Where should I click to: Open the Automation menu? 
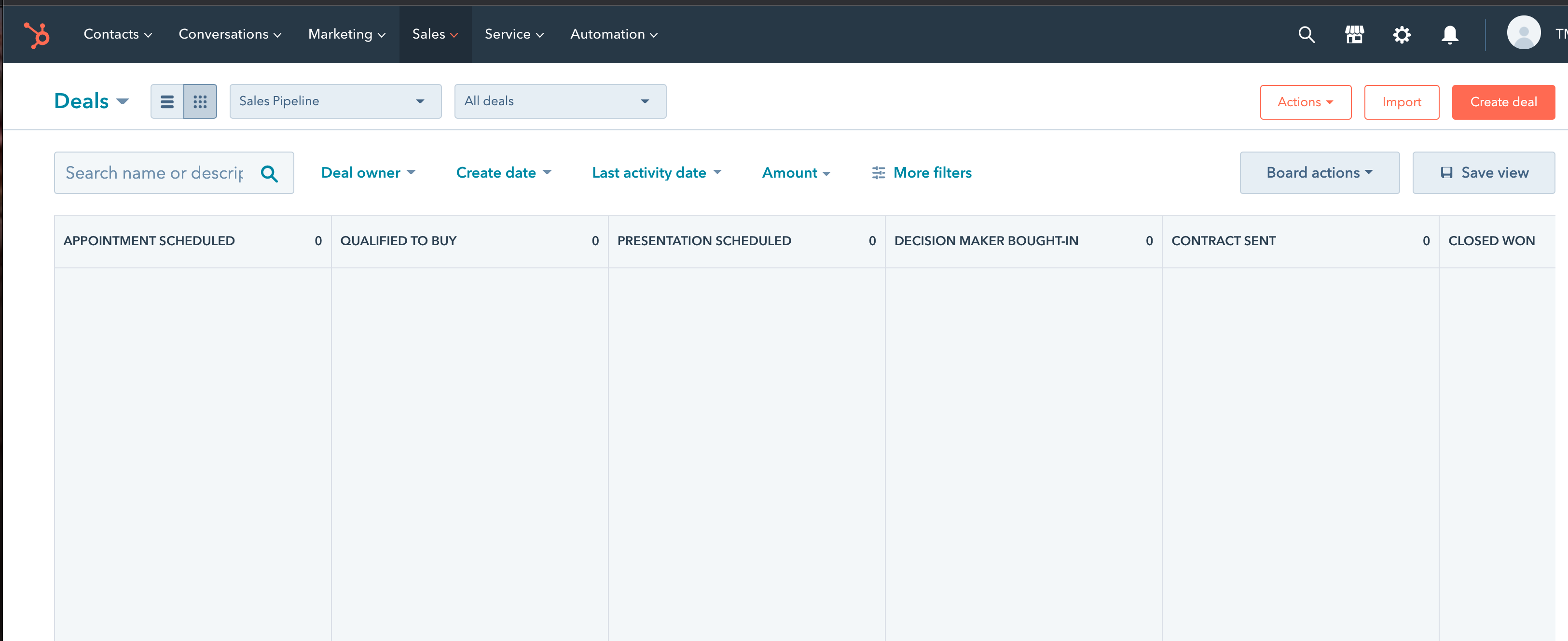pyautogui.click(x=613, y=34)
